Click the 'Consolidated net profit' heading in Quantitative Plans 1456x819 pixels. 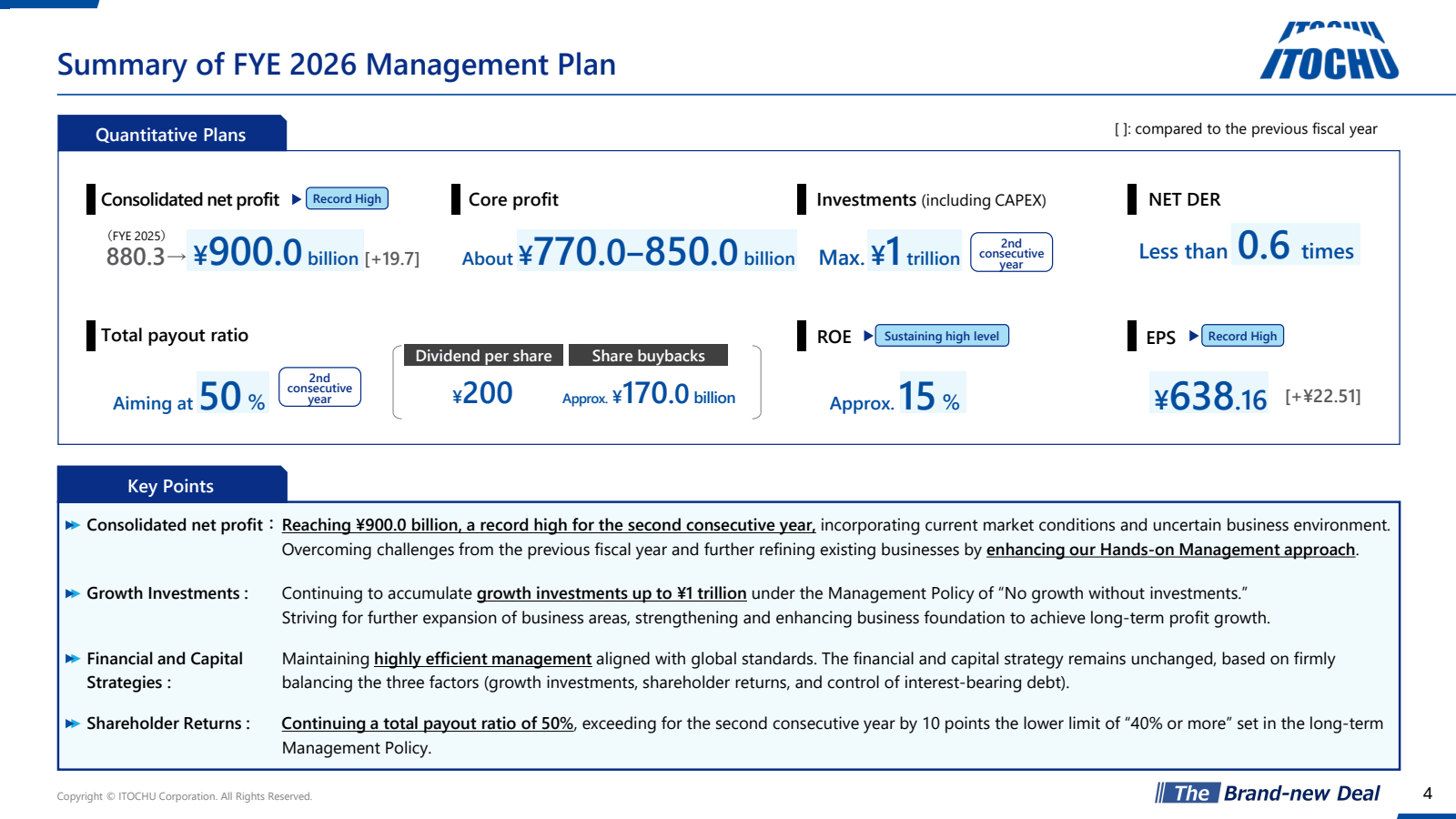[190, 199]
